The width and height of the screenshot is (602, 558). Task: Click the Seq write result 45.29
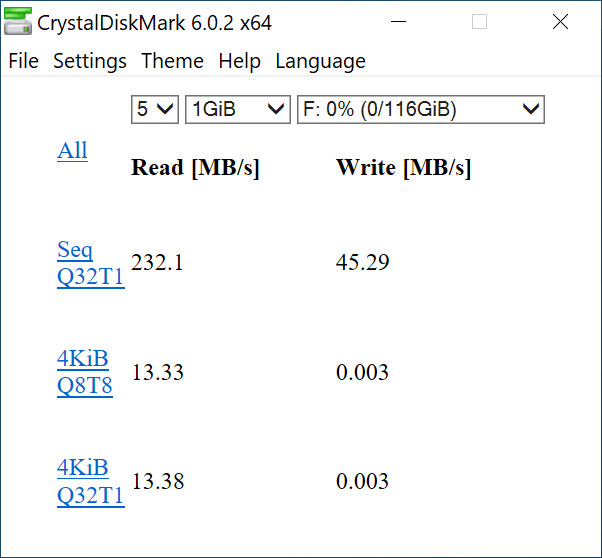[362, 263]
